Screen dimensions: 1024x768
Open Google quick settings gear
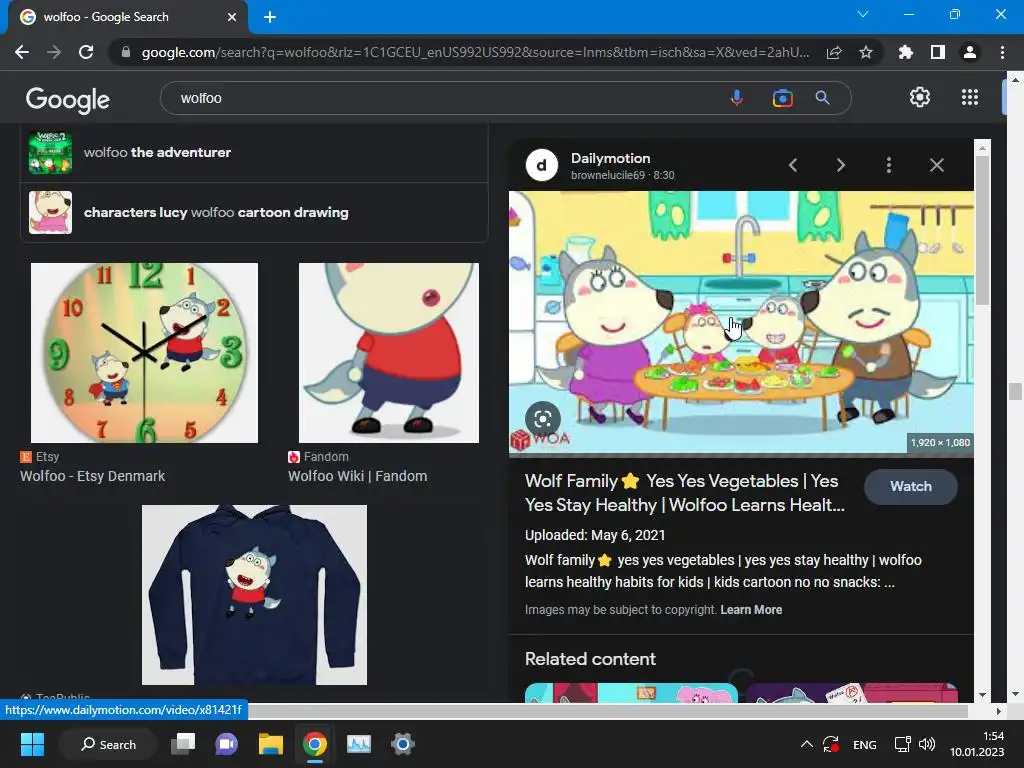coord(920,97)
